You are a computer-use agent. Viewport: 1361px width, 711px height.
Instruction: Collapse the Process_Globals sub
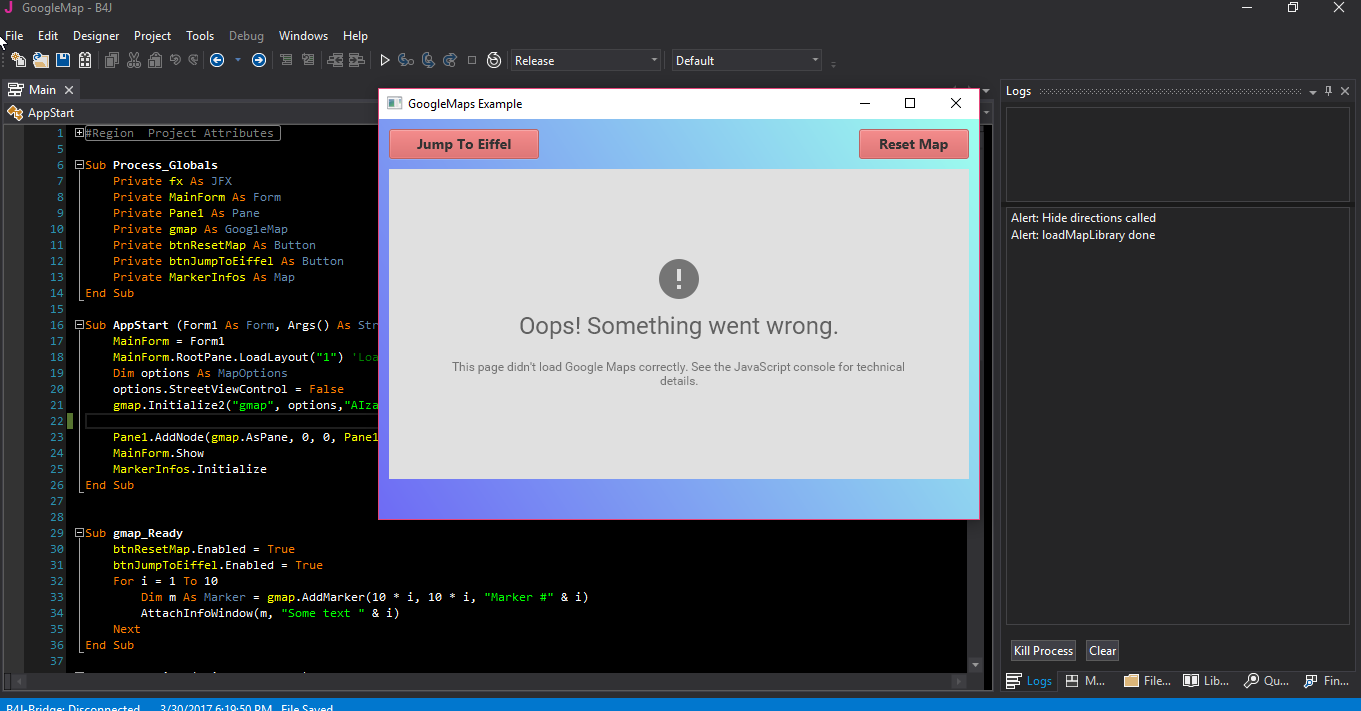pyautogui.click(x=79, y=164)
